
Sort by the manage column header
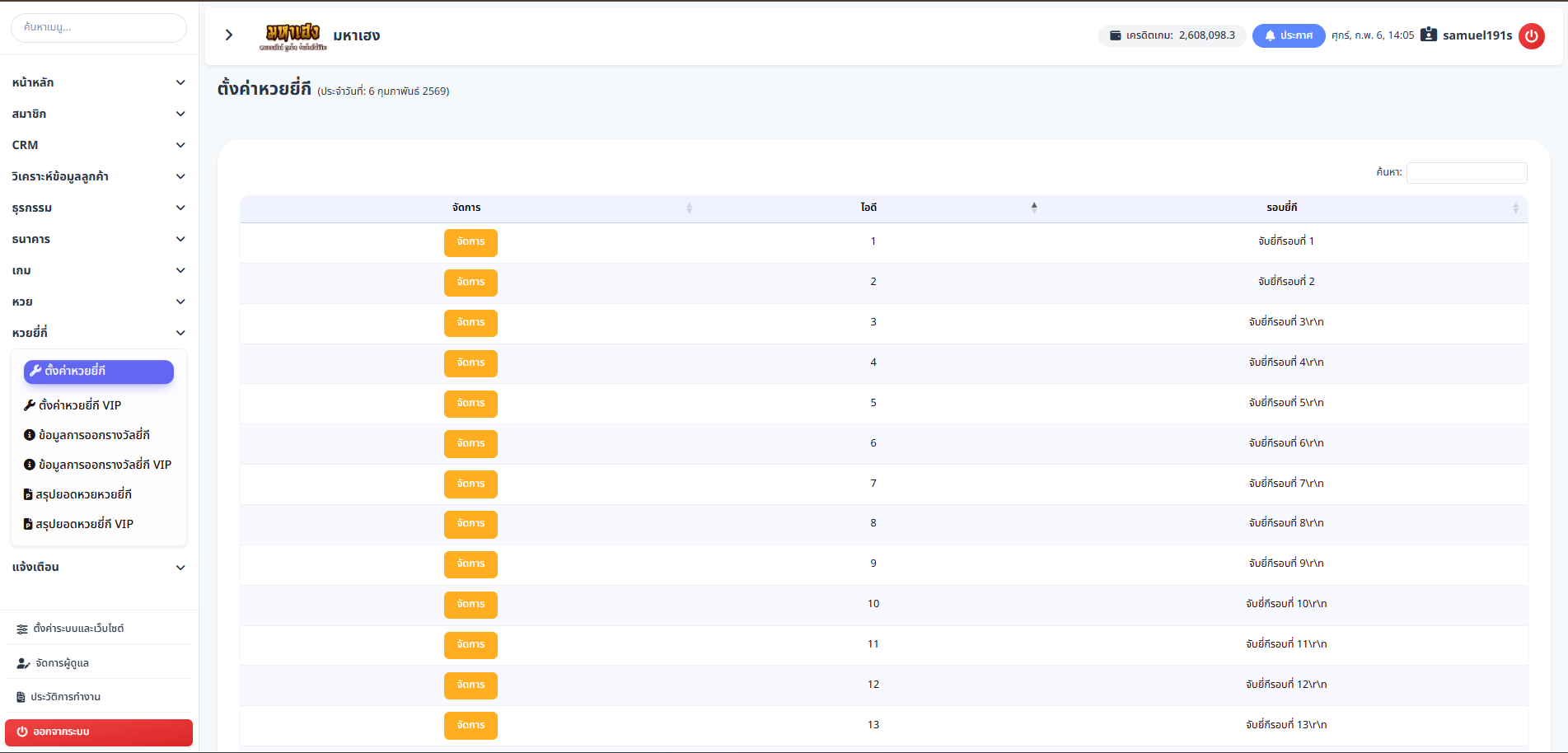466,208
